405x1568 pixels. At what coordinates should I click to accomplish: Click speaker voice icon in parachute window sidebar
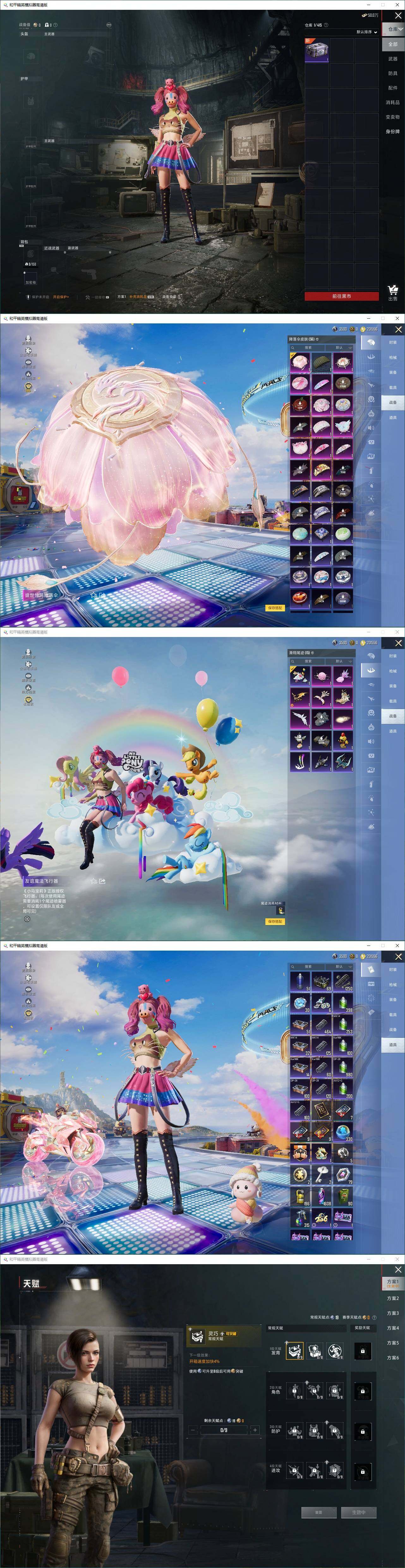coord(371,428)
